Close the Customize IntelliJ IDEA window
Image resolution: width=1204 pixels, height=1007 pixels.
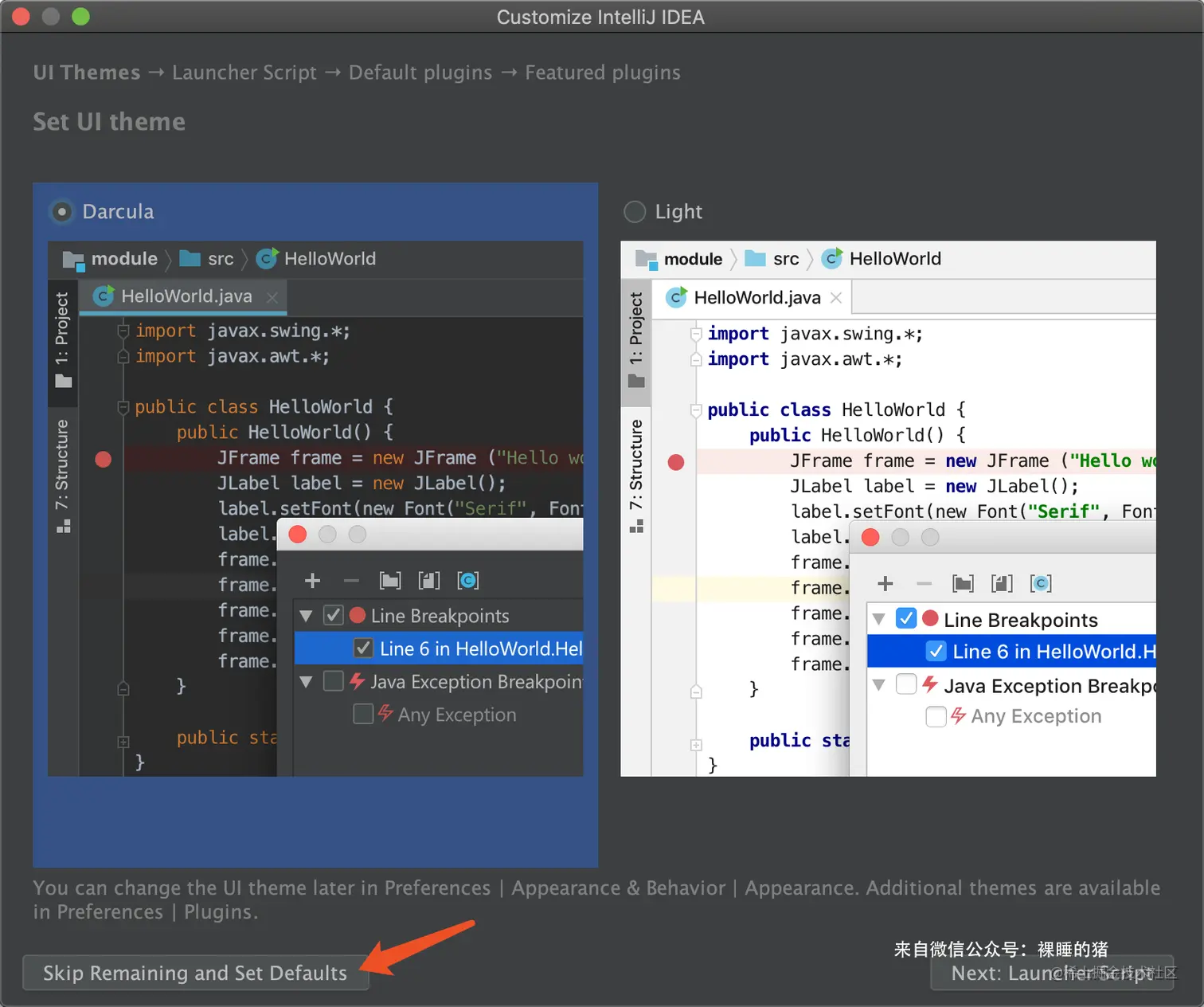21,16
